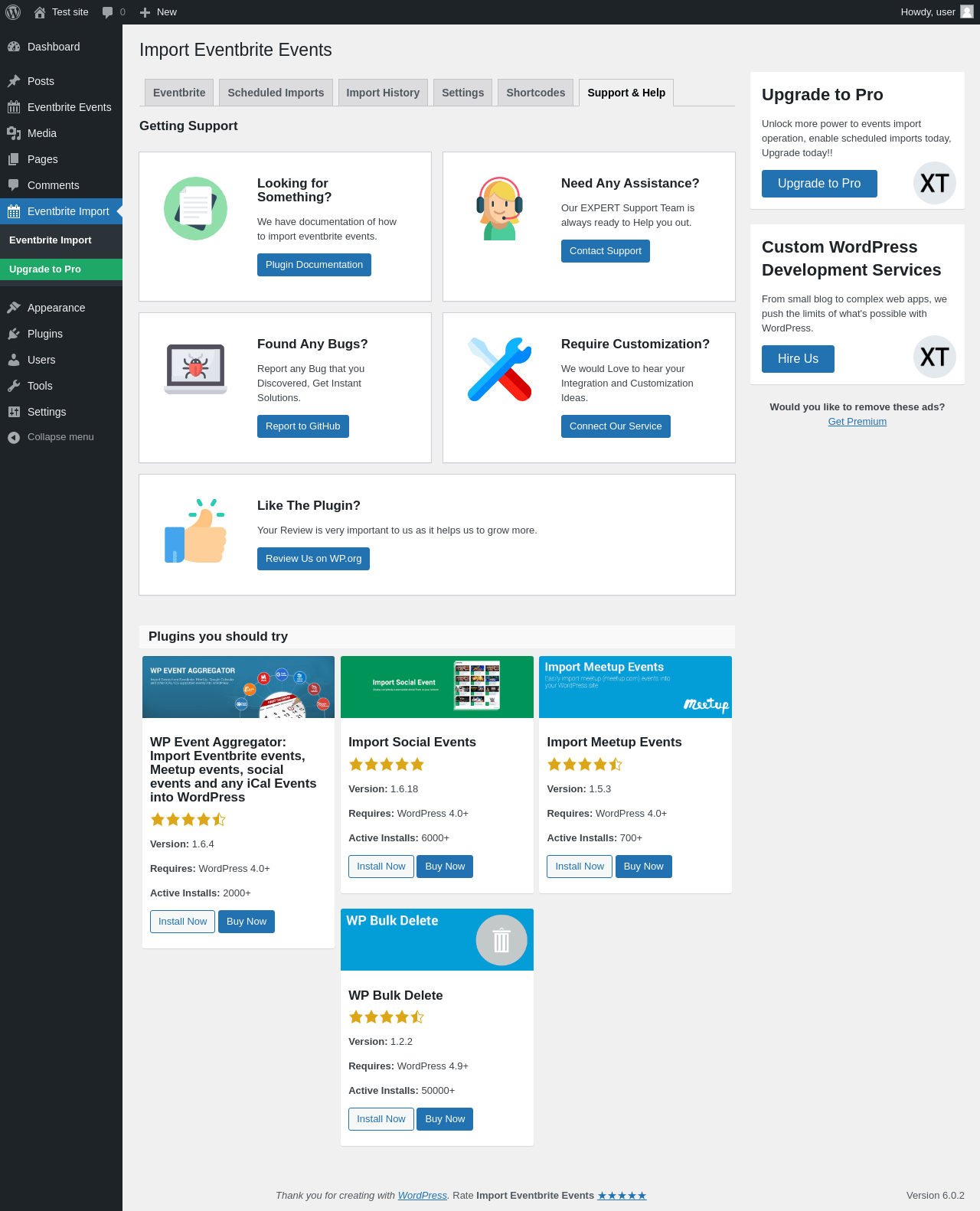The height and width of the screenshot is (1211, 980).
Task: Open the Import Meetup Events banner thumbnail
Action: click(x=635, y=687)
